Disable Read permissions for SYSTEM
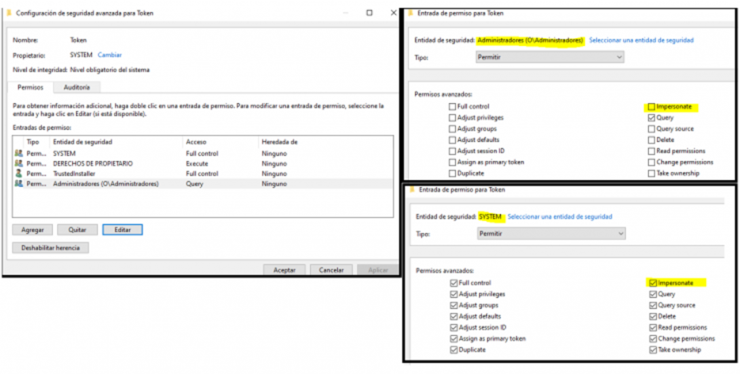This screenshot has height=374, width=740. pyautogui.click(x=653, y=328)
